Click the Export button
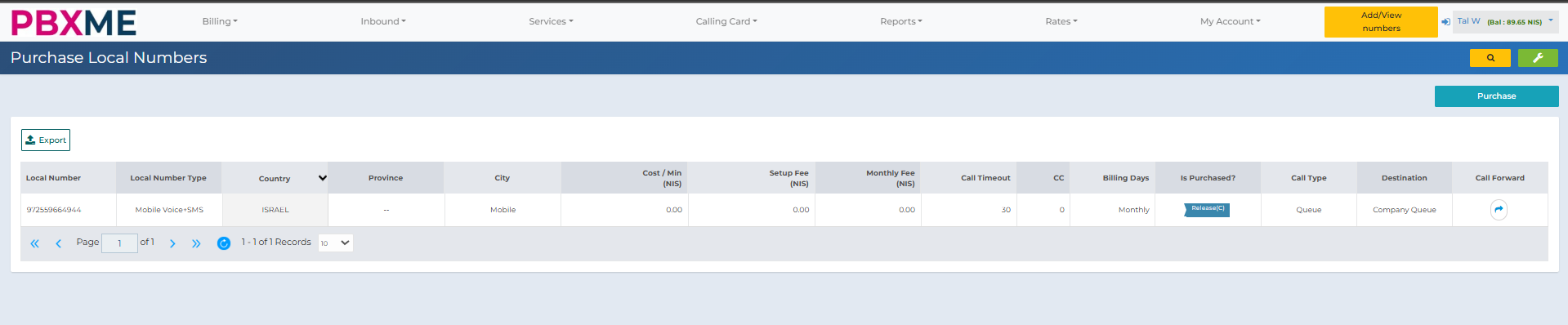This screenshot has height=325, width=1568. point(46,140)
